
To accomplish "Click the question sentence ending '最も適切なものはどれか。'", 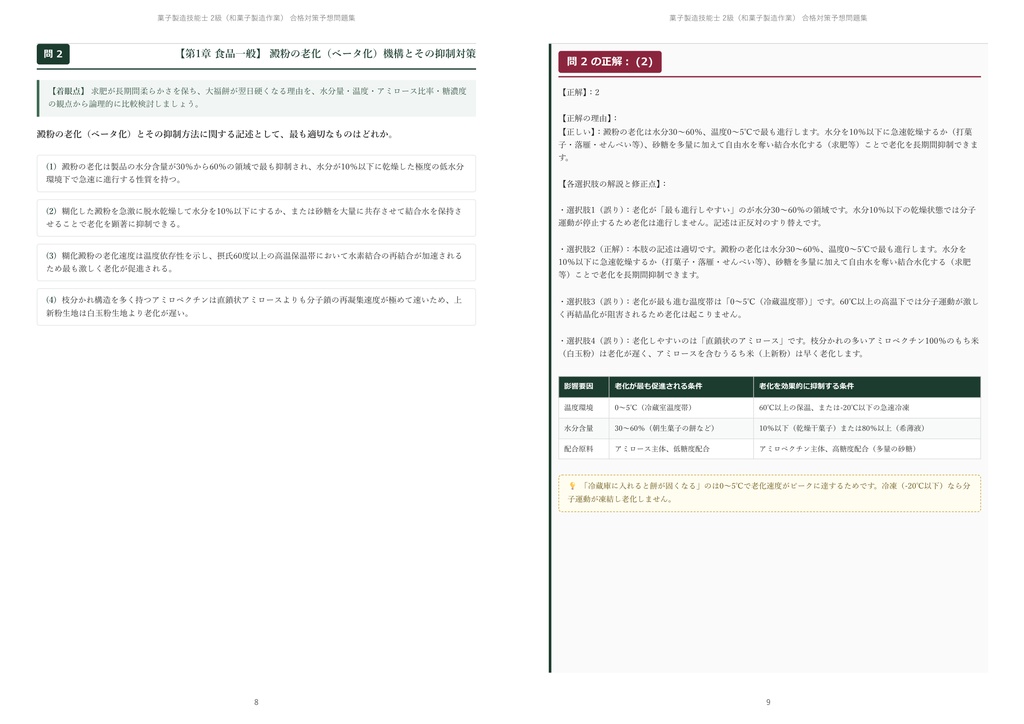I will point(216,134).
